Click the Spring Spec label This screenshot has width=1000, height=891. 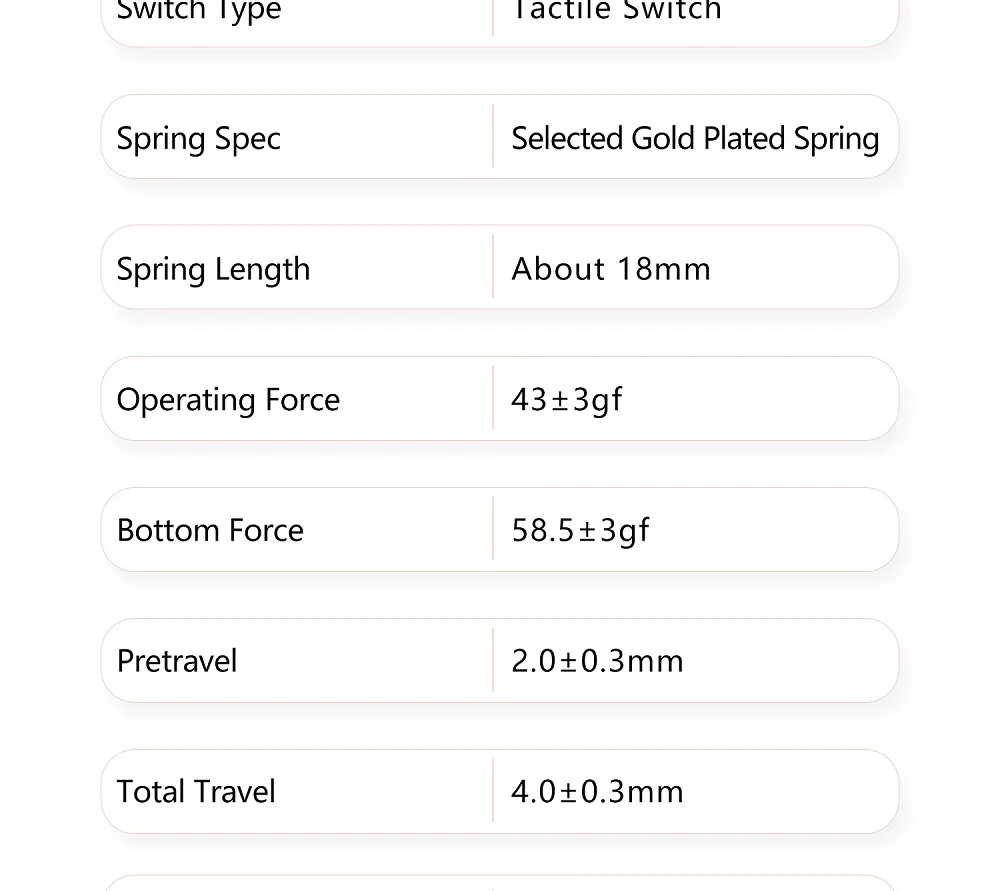198,139
